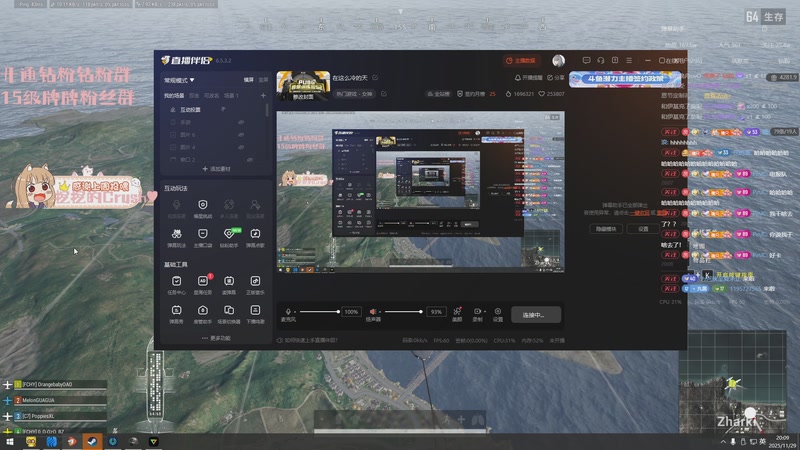Add a new scene with plus icon

(x=263, y=95)
